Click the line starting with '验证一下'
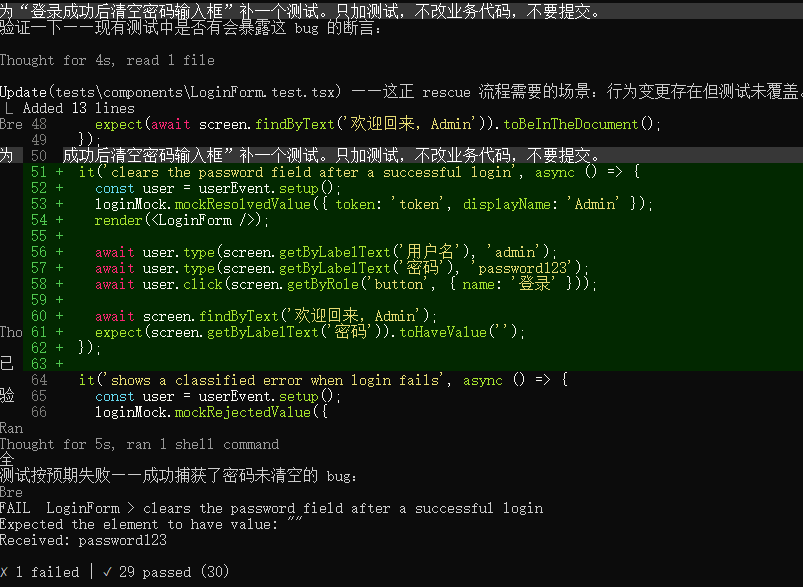This screenshot has height=587, width=803. point(191,28)
